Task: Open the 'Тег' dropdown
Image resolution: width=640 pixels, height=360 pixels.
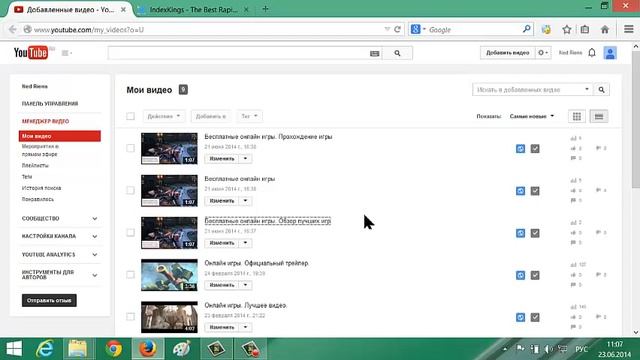Action: pos(249,116)
